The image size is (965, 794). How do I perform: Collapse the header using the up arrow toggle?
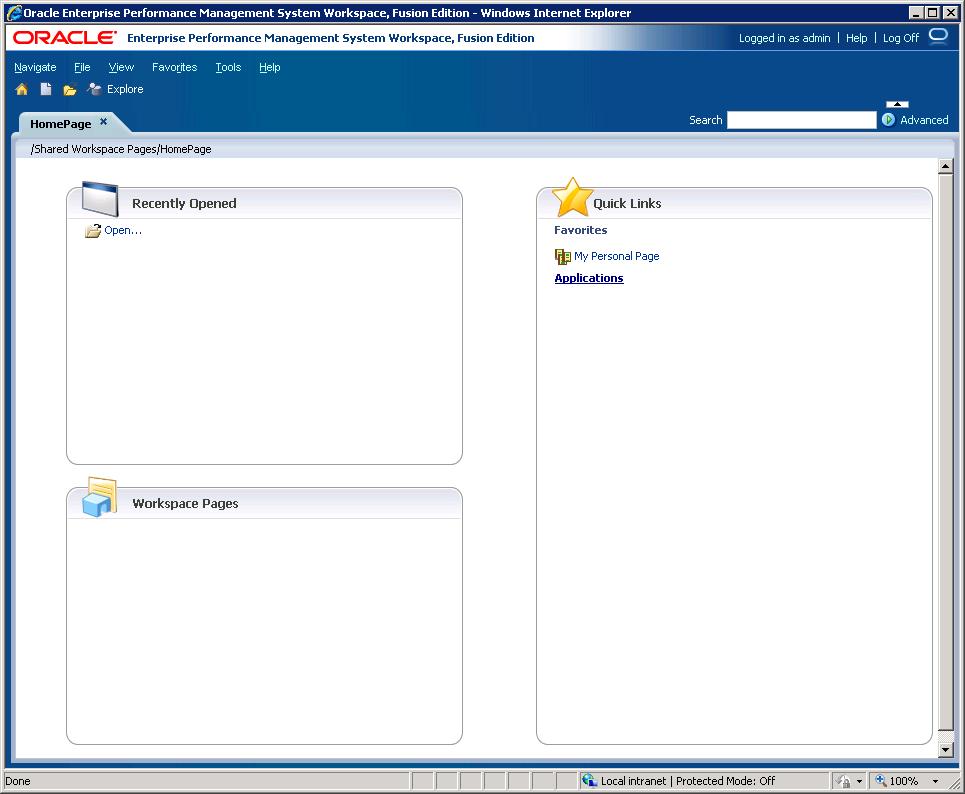point(897,104)
